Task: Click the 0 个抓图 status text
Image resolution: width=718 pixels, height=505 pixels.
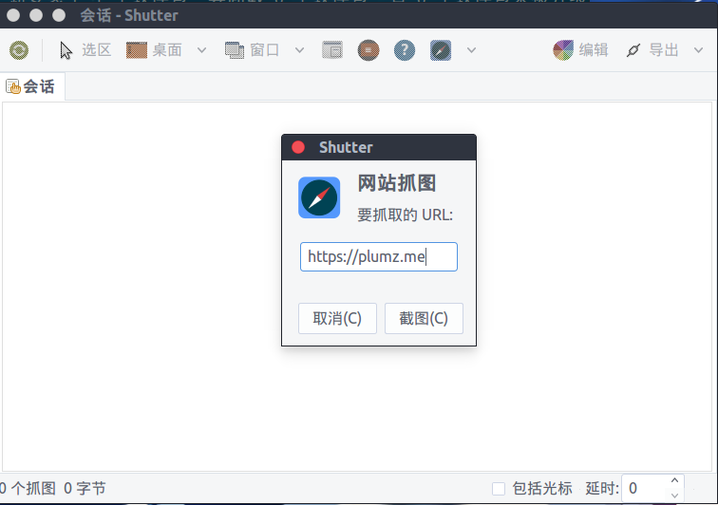Action: 27,489
